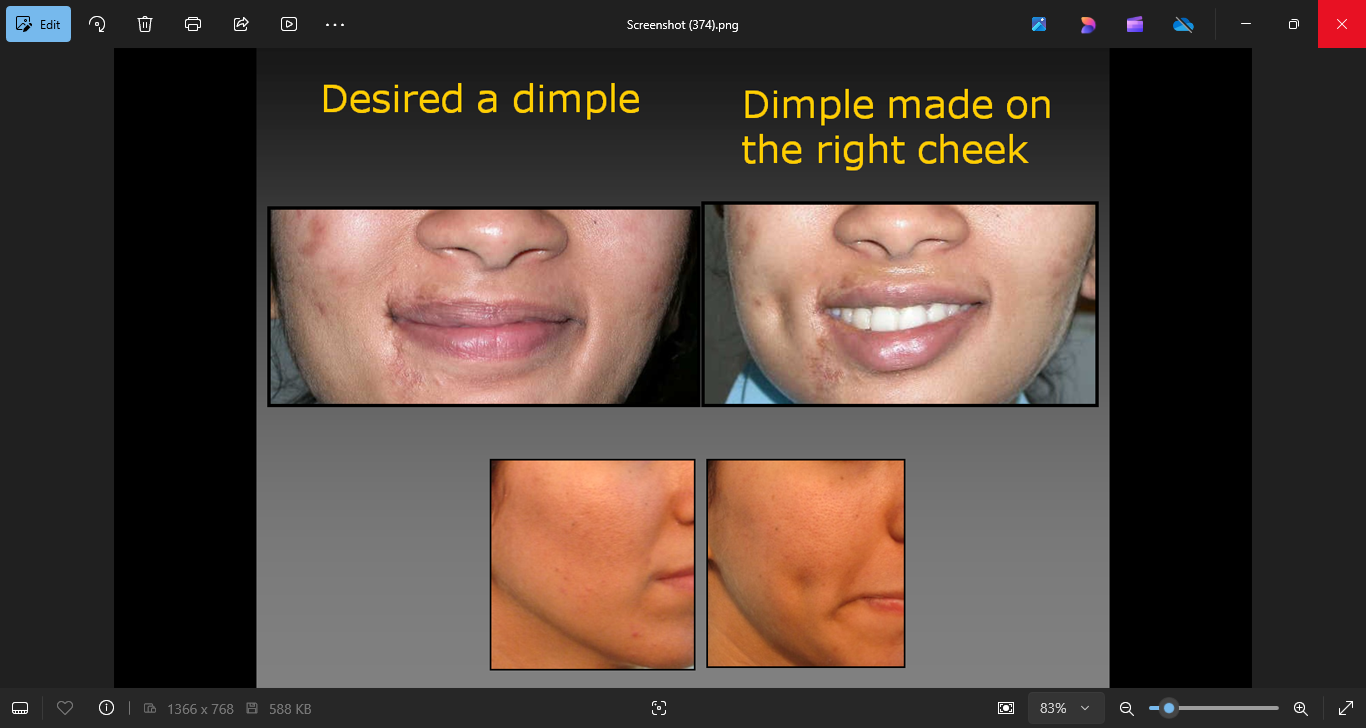1366x728 pixels.
Task: Print the image using the printer icon
Action: click(x=193, y=24)
